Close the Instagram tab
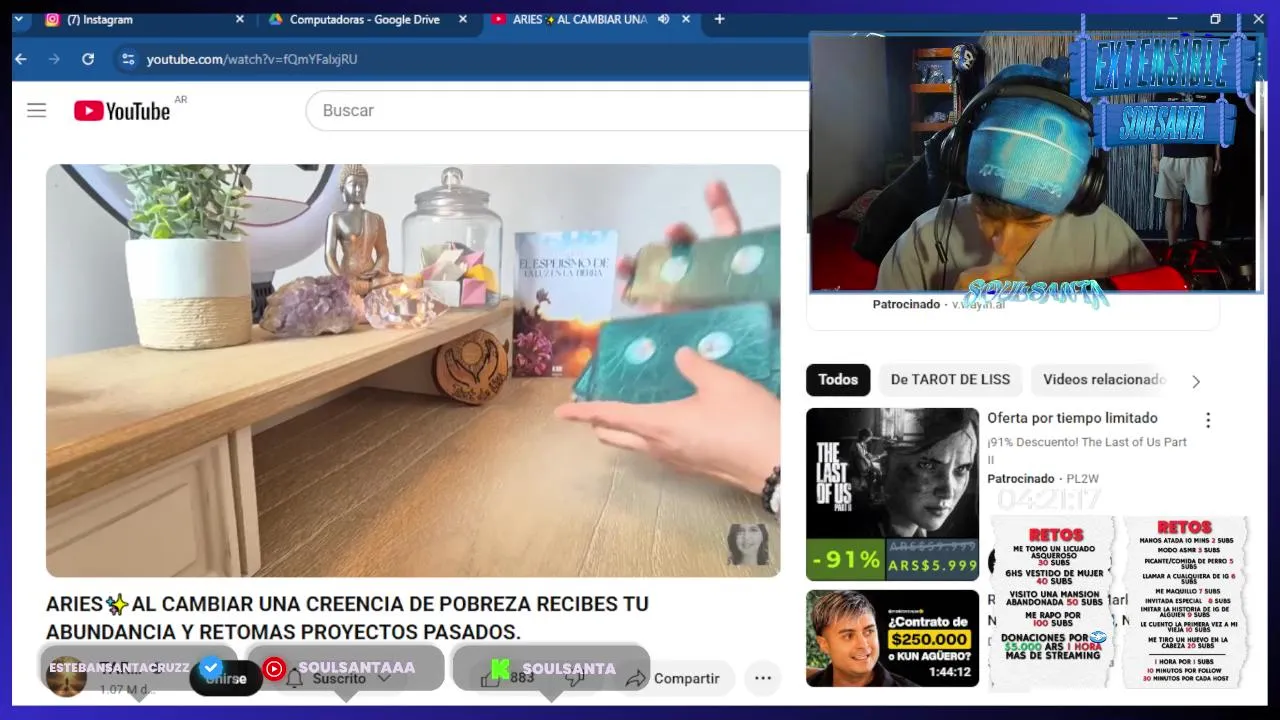Screen dimensions: 1280x720 coord(239,19)
